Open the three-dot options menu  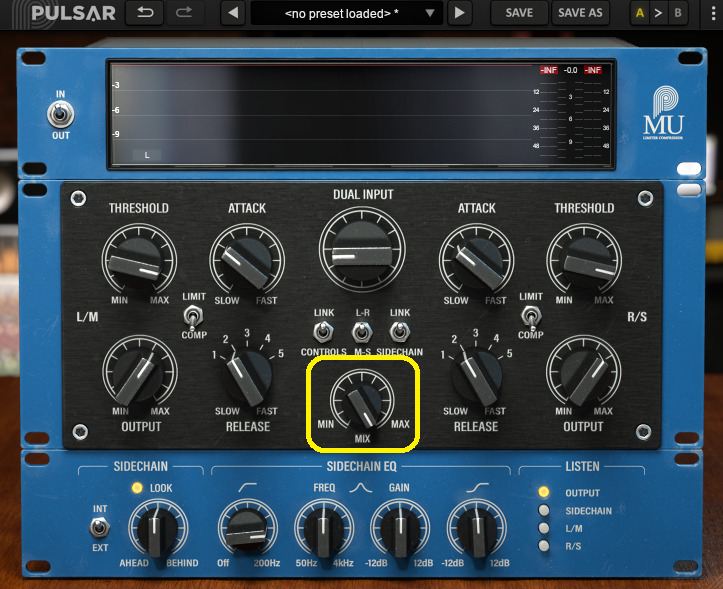tap(713, 13)
